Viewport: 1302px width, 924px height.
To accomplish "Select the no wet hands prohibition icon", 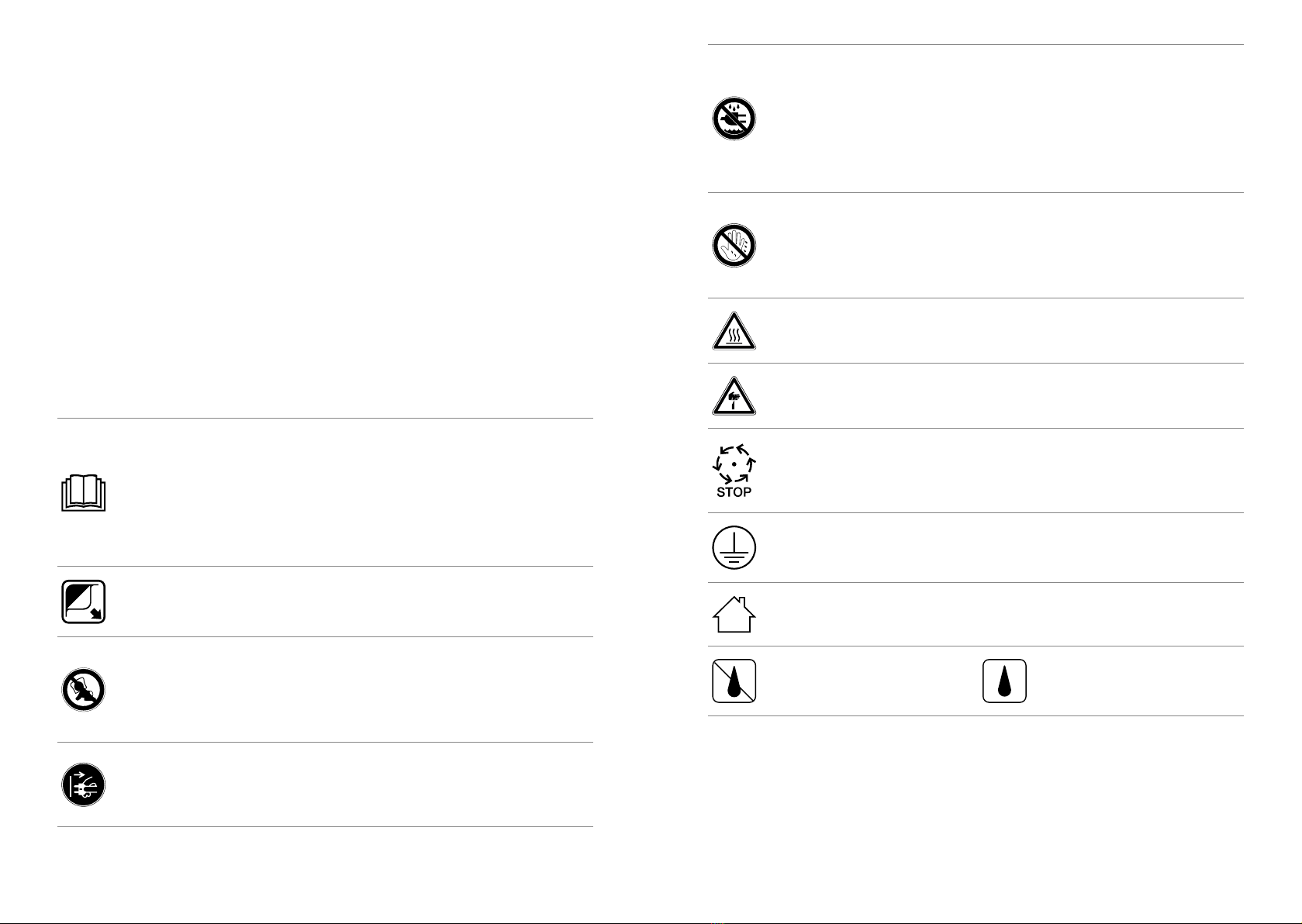I will [734, 247].
